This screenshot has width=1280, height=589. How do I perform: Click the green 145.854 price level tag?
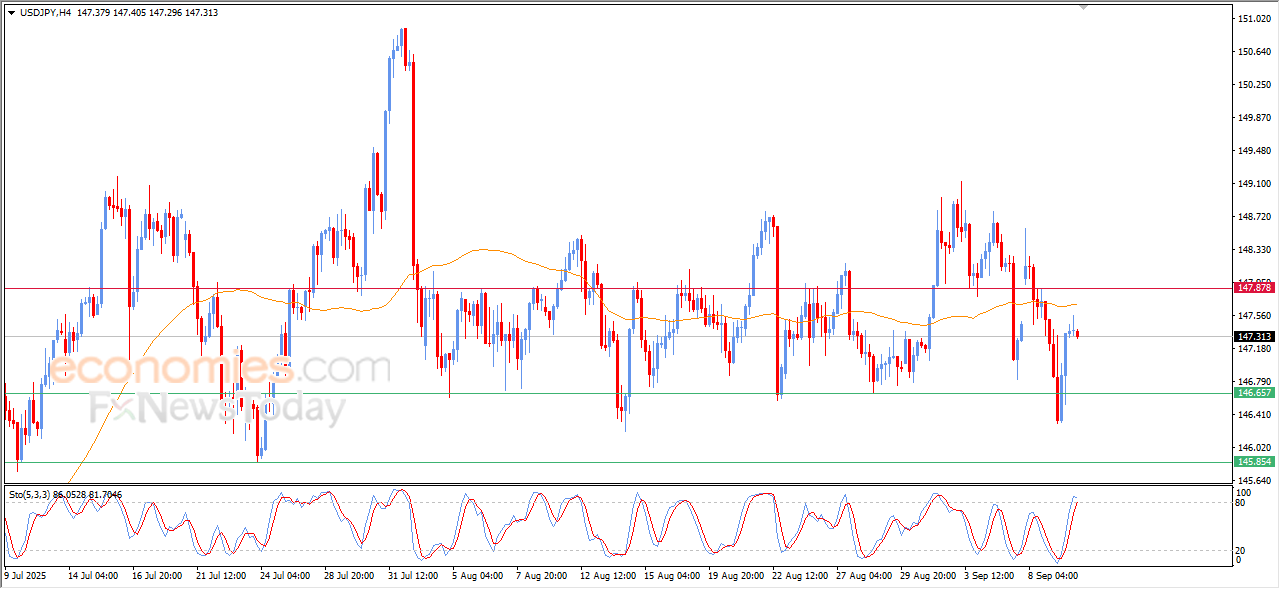pyautogui.click(x=1254, y=462)
